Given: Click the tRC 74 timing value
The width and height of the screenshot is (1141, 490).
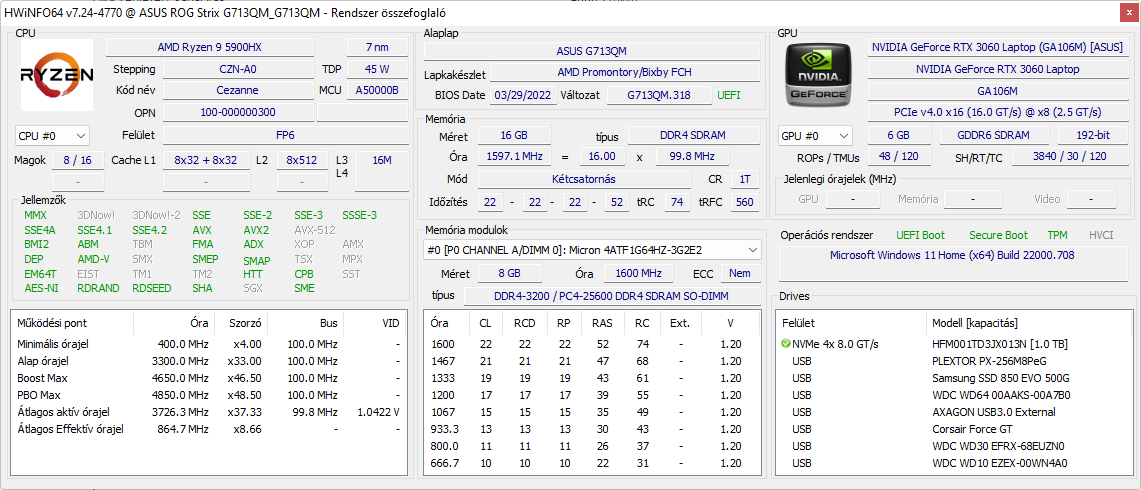Looking at the screenshot, I should [677, 202].
